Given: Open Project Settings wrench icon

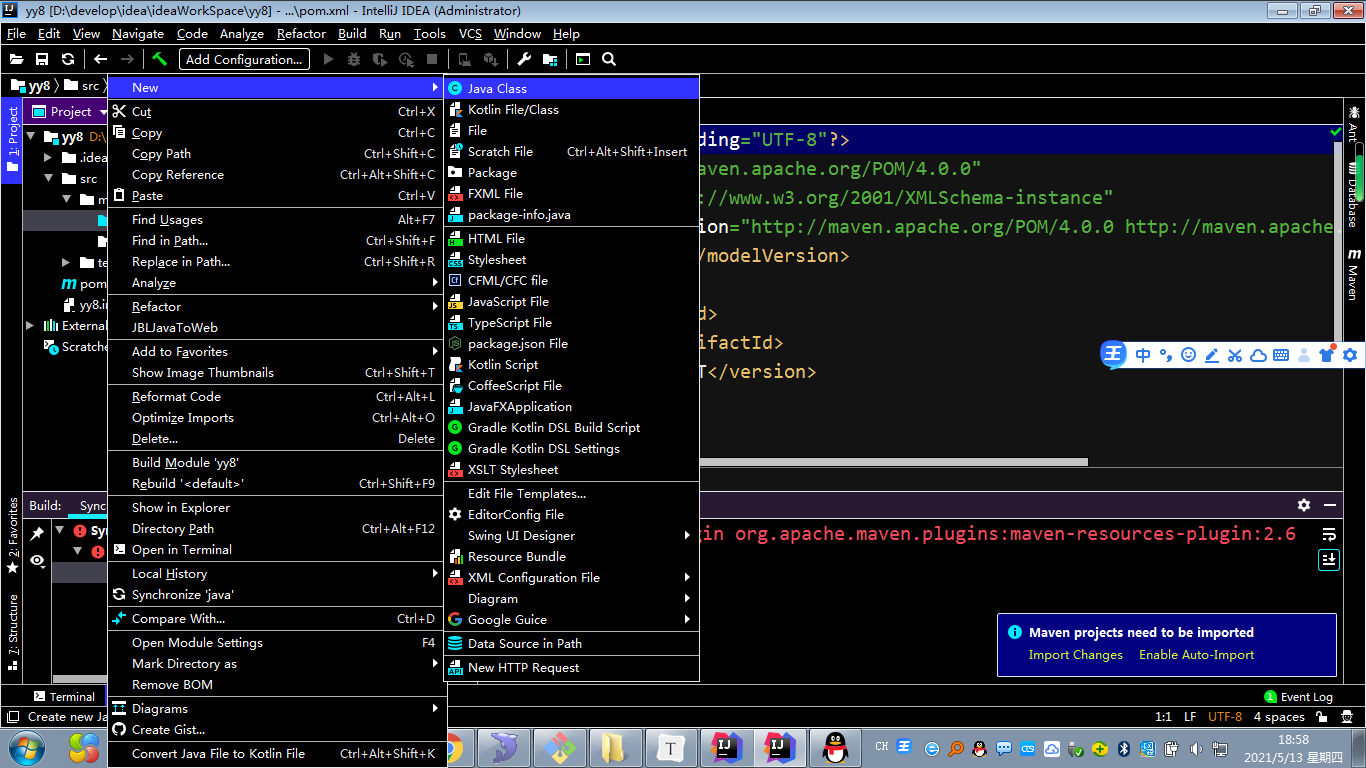Looking at the screenshot, I should [523, 60].
